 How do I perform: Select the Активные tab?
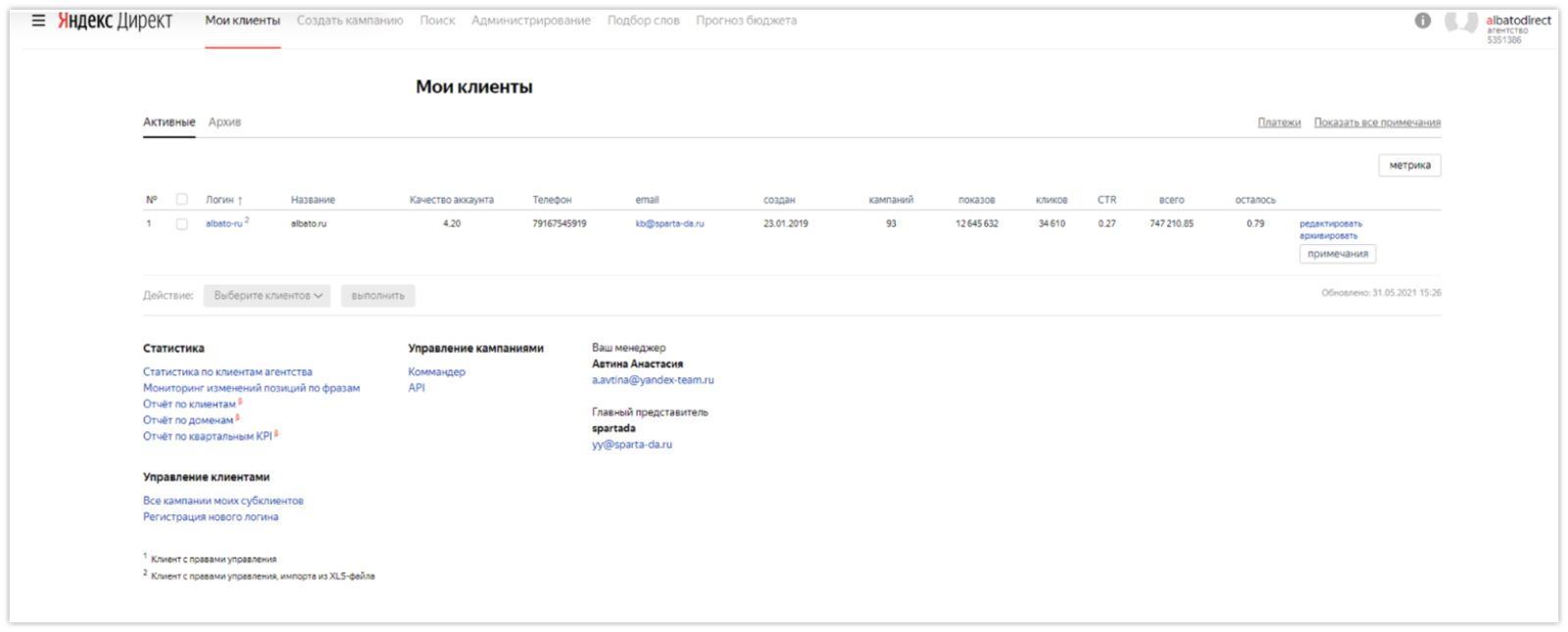tap(169, 122)
